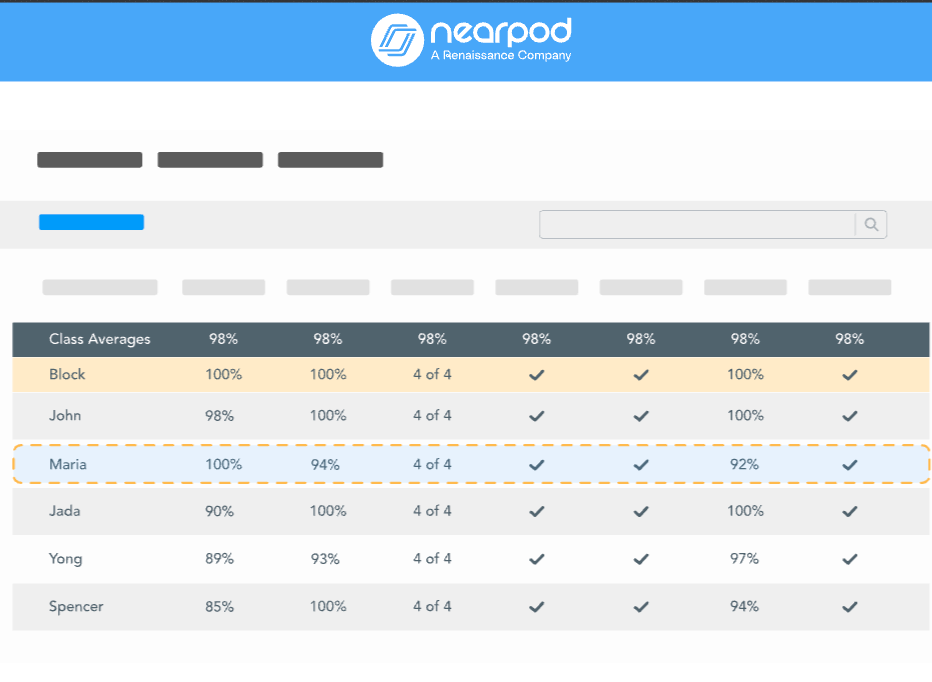Click Spencer's 85% score cell
Image resolution: width=932 pixels, height=682 pixels.
[x=219, y=606]
